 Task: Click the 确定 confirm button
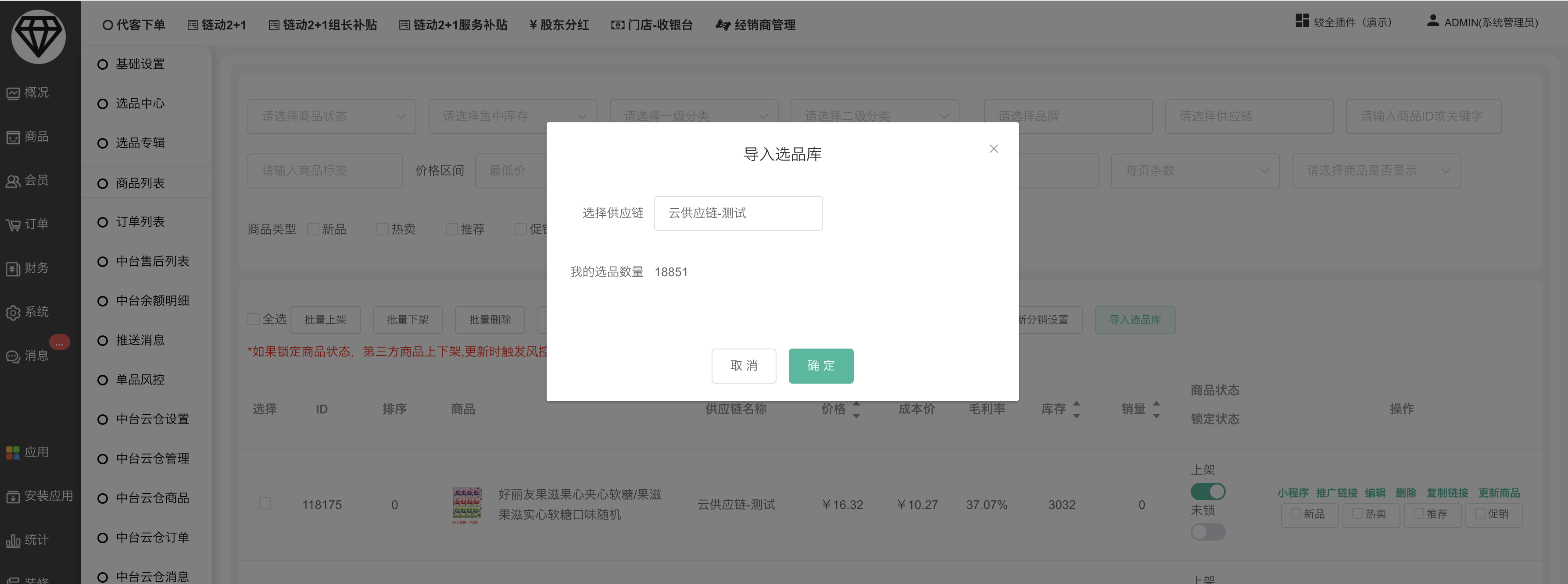[x=820, y=366]
